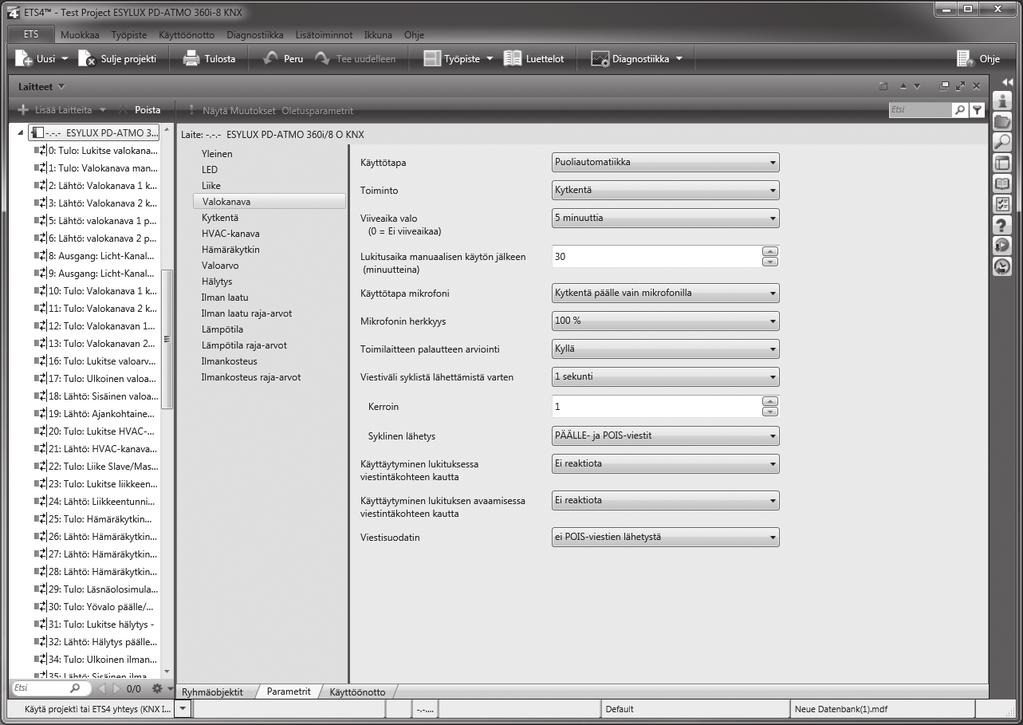Open Käyttäytyminen lukituksen avaamisessa viestintäkohteen kautta dropdown

[665, 501]
